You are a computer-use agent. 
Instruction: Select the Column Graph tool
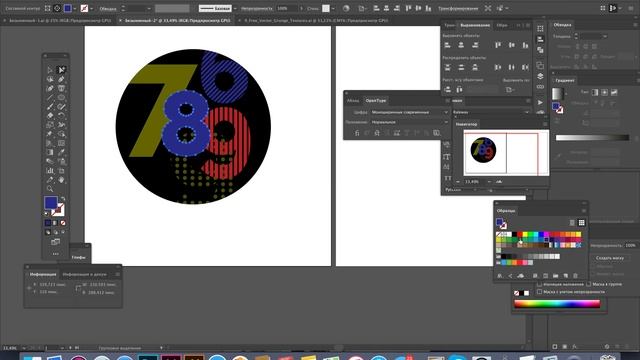click(x=50, y=171)
